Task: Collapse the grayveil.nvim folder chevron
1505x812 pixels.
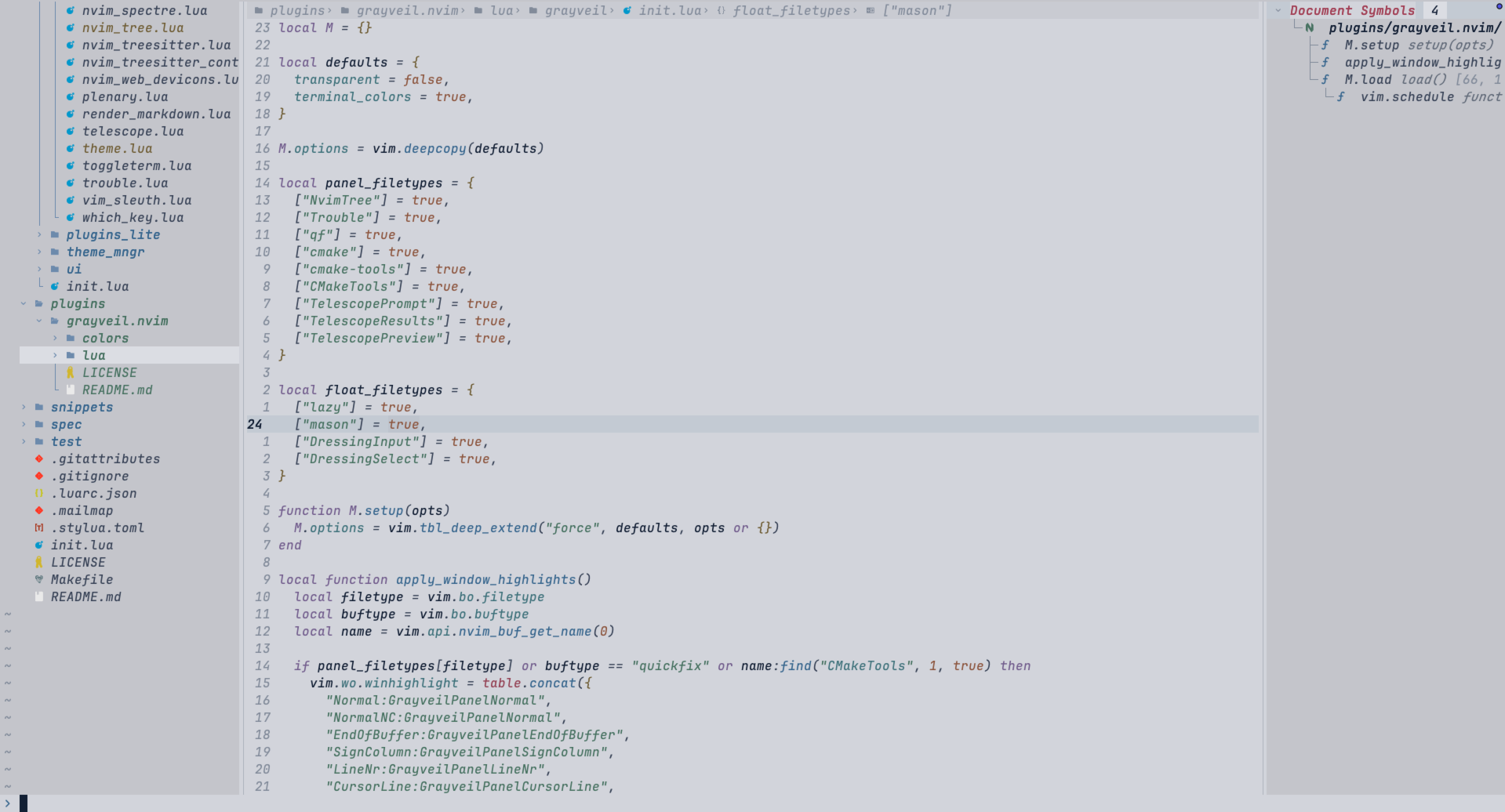Action: click(39, 321)
